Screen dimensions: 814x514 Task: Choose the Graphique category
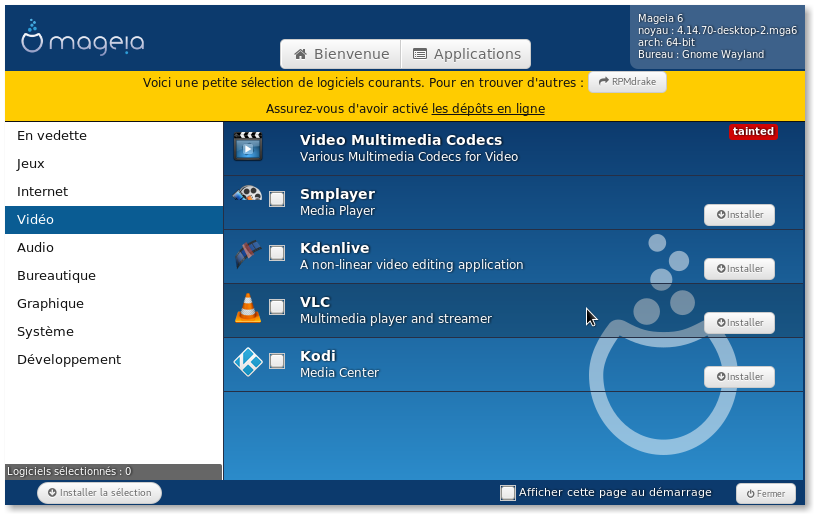(x=114, y=304)
